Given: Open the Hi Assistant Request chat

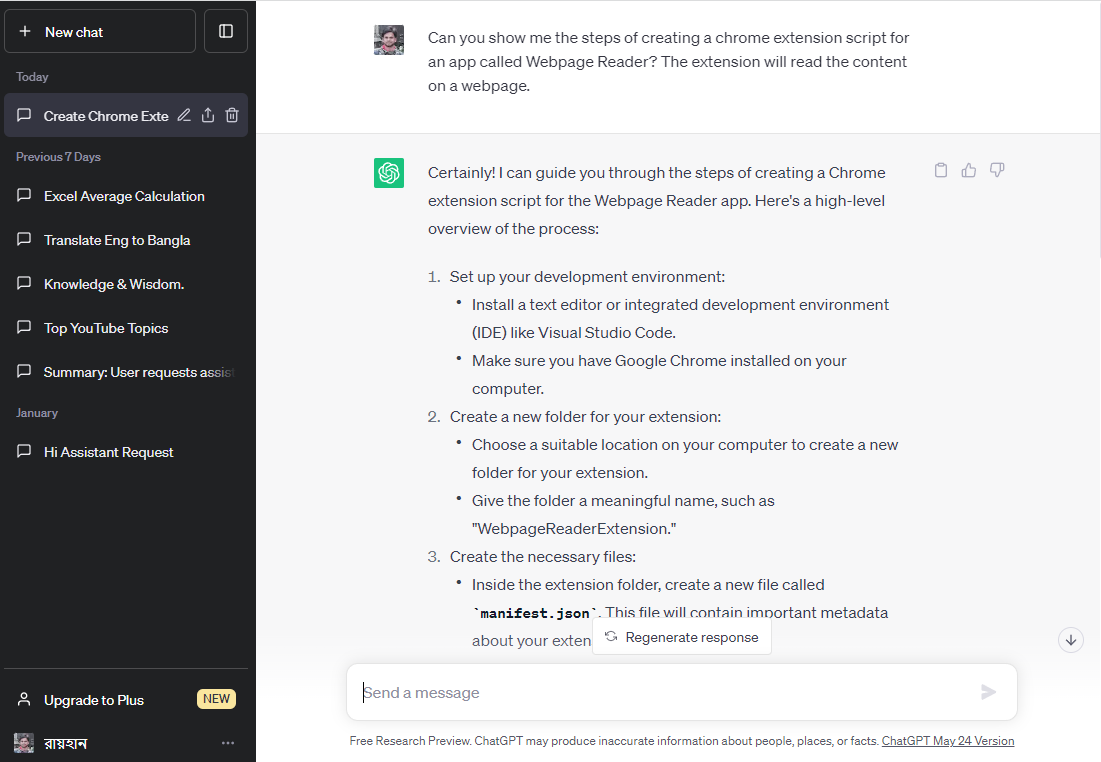Looking at the screenshot, I should (109, 452).
